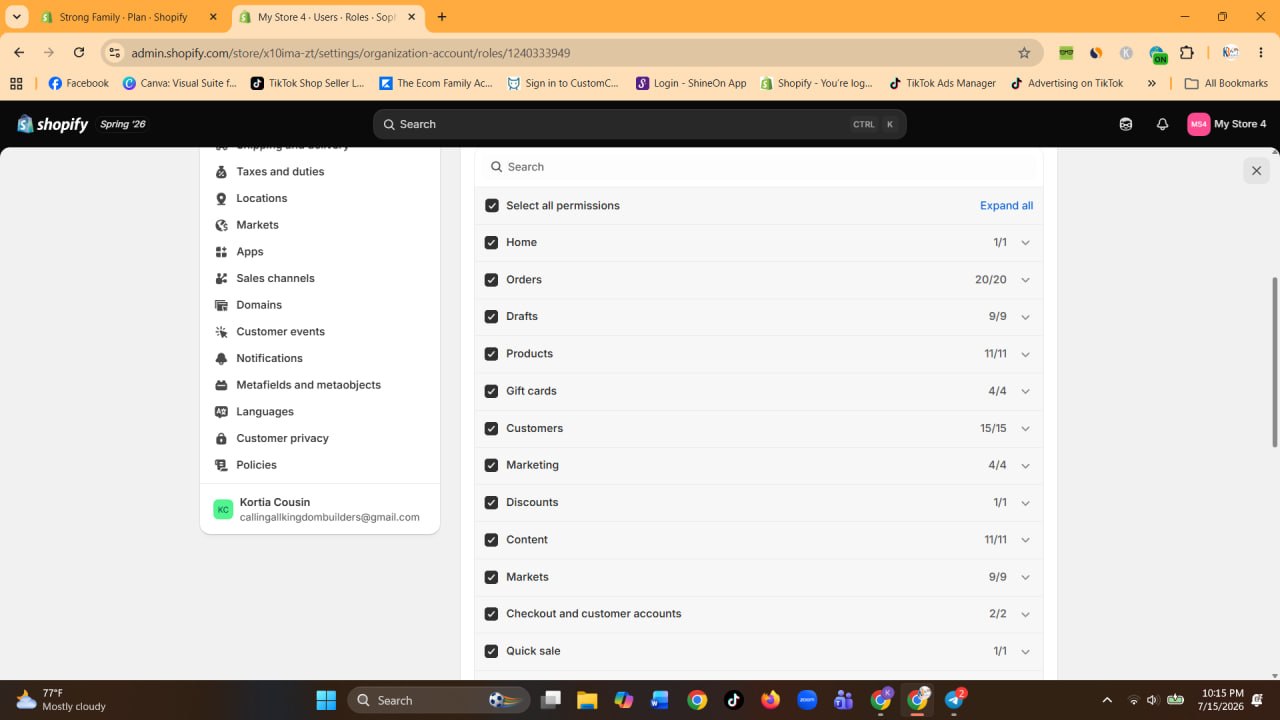Uncheck Select all permissions checkbox

coord(491,206)
